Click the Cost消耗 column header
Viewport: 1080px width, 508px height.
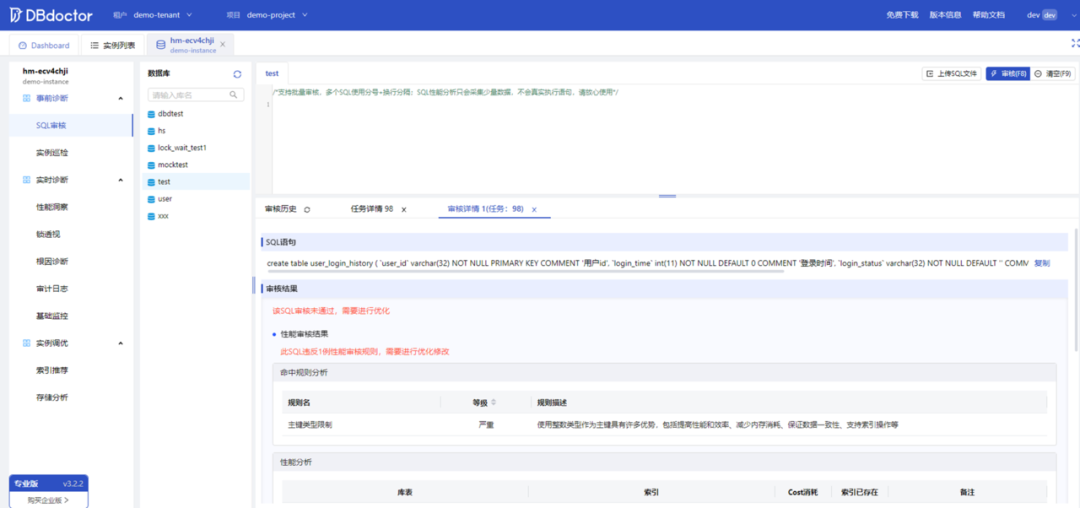(802, 492)
